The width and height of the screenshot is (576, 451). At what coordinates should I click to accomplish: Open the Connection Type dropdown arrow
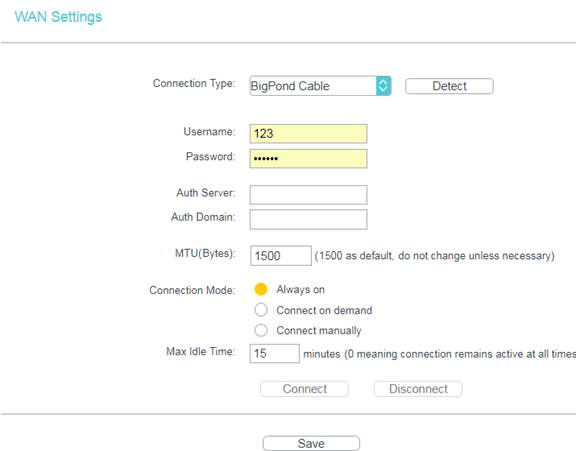click(x=383, y=86)
